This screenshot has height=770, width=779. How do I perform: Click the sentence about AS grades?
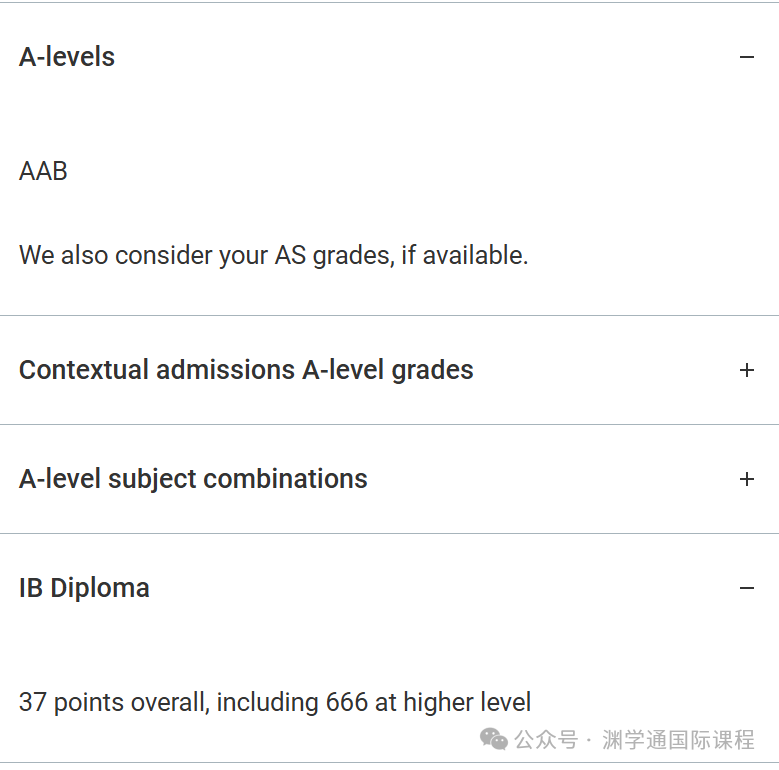273,255
